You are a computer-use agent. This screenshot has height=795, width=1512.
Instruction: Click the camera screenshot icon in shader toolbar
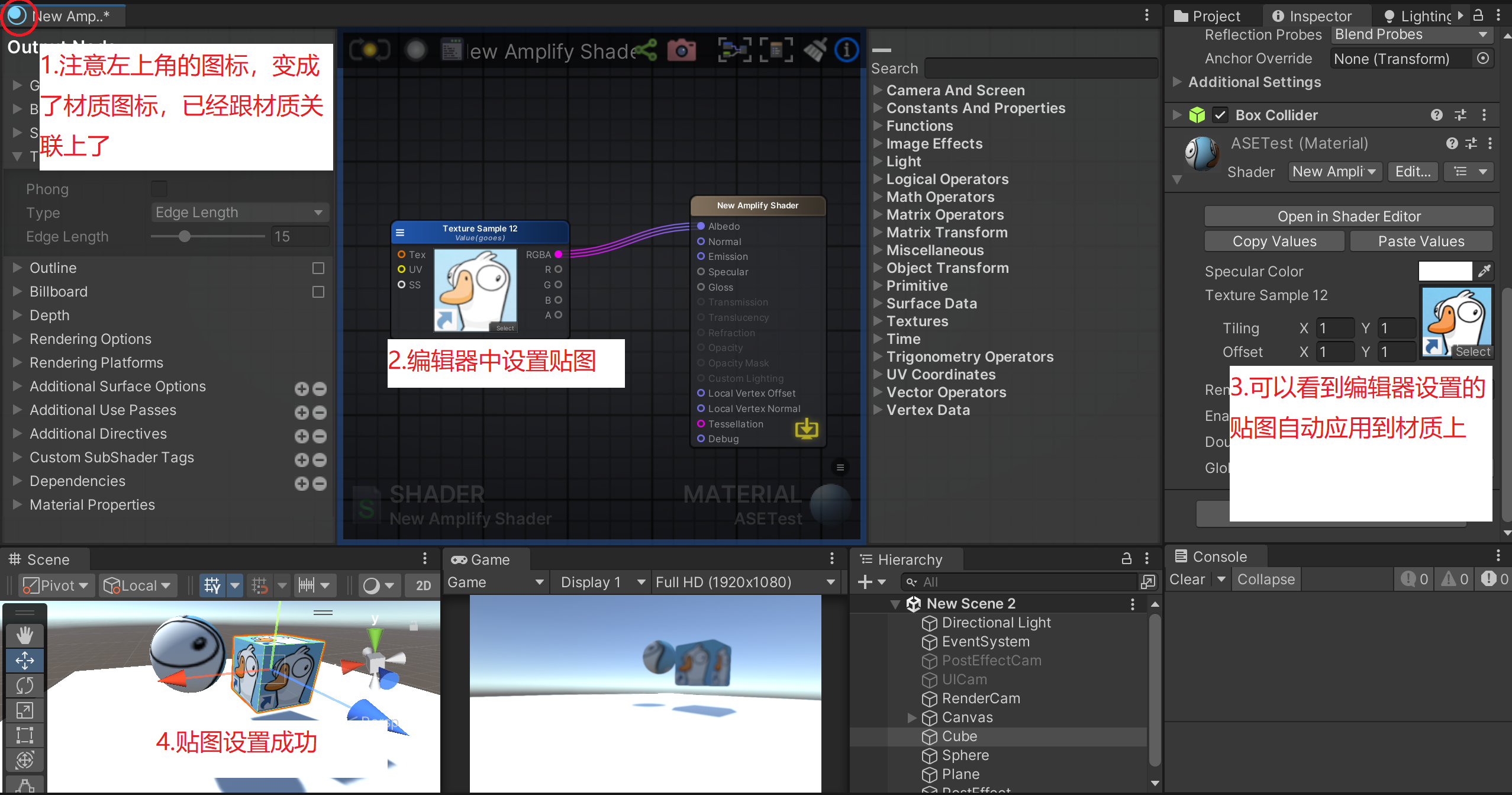tap(681, 51)
